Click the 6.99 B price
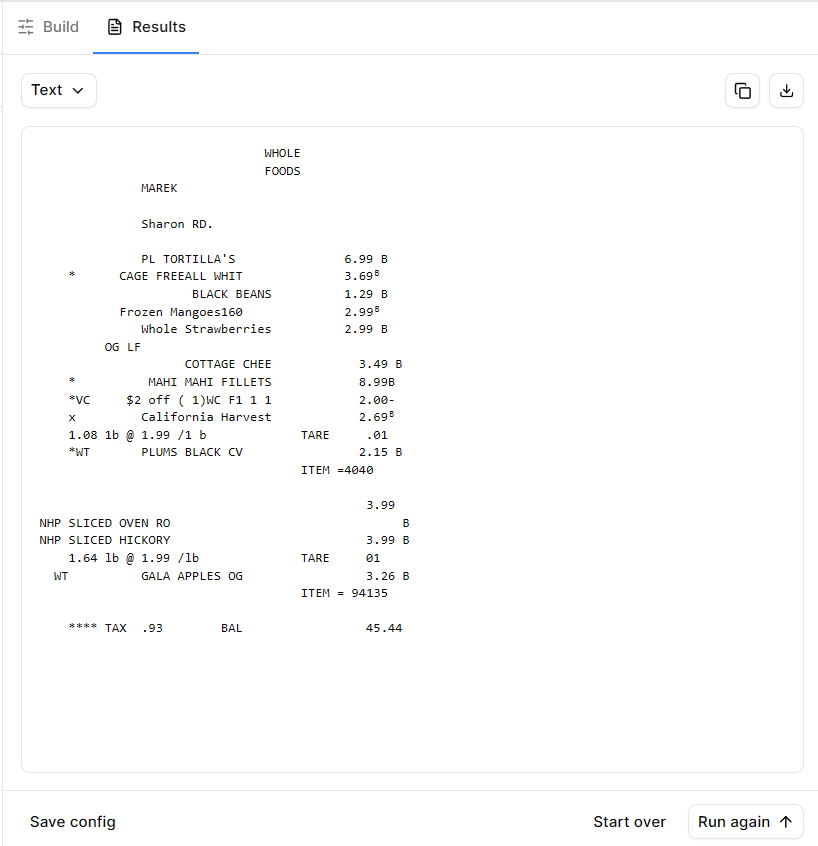The width and height of the screenshot is (818, 846). pos(366,259)
